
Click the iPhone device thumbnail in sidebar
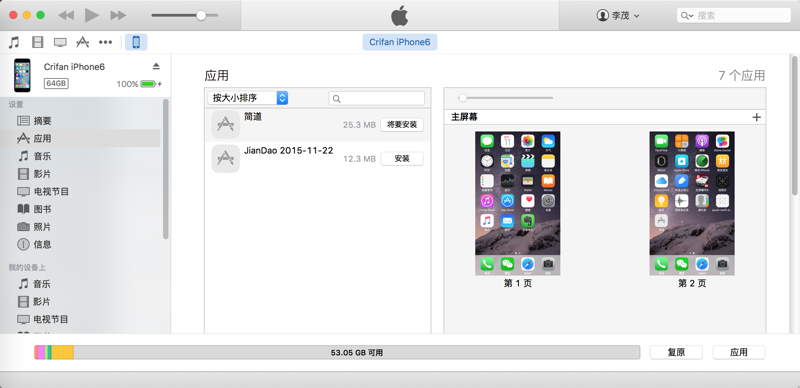22,75
